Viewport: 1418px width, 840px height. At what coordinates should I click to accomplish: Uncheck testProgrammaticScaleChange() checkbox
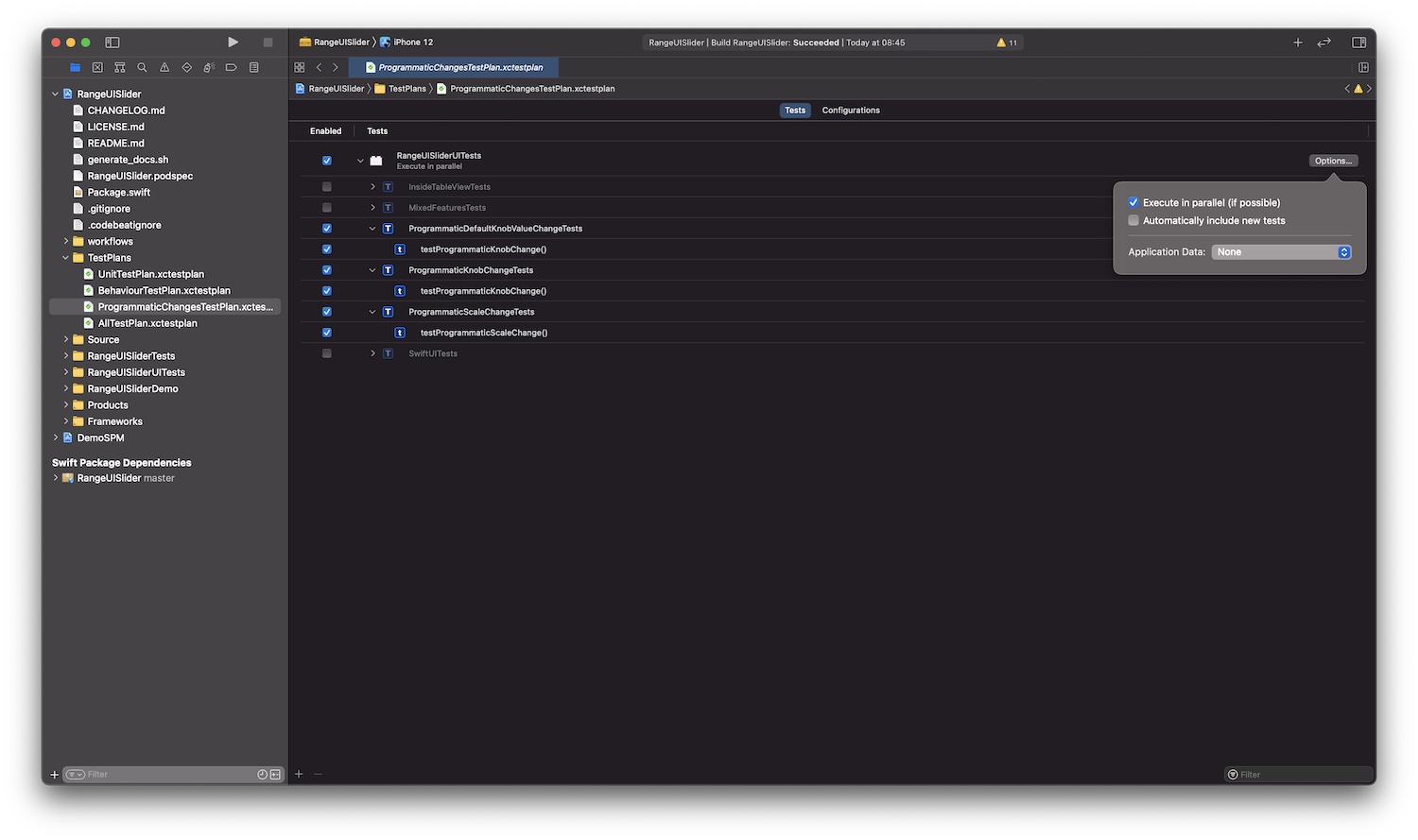pyautogui.click(x=327, y=333)
